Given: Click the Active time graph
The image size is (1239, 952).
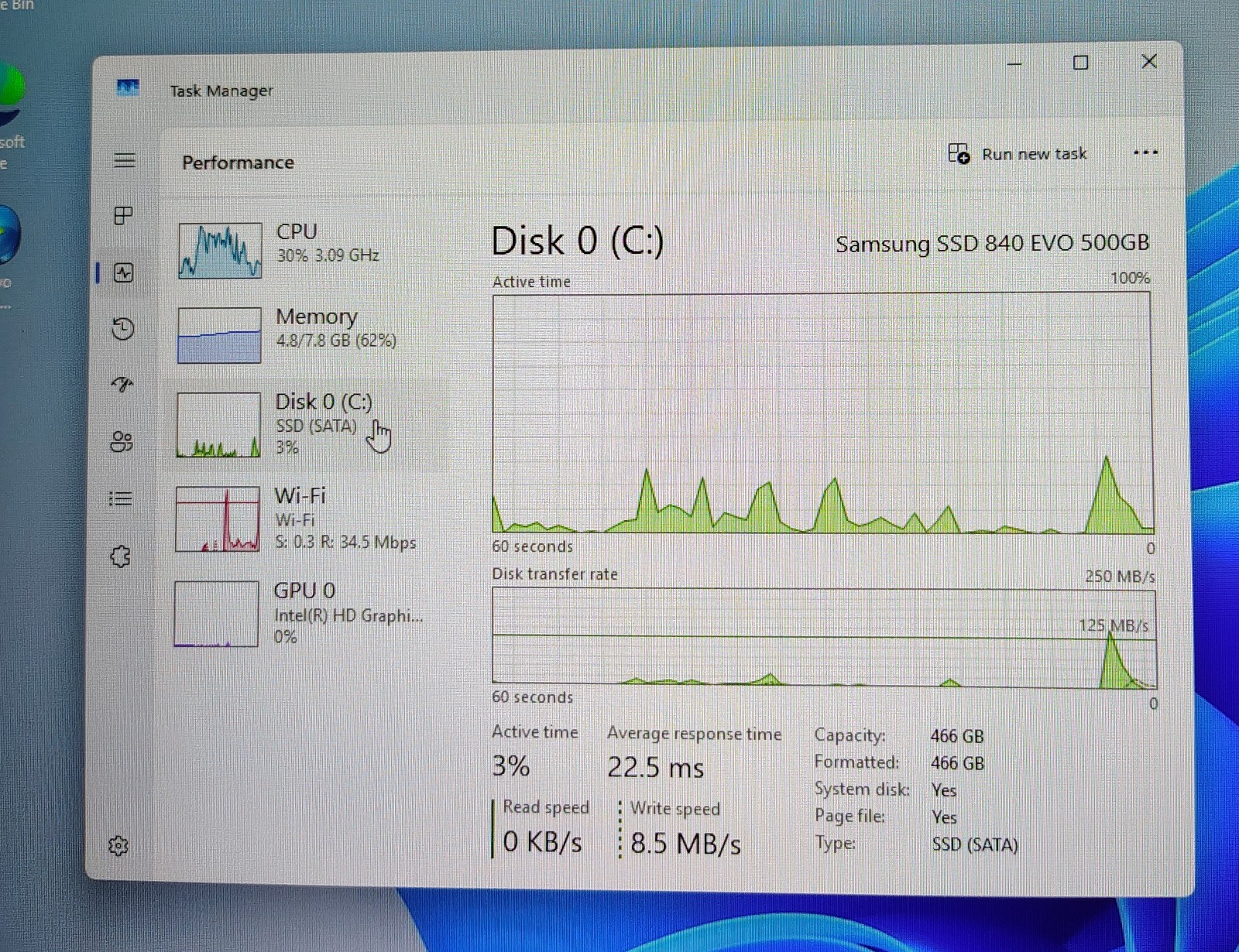Looking at the screenshot, I should tap(823, 413).
